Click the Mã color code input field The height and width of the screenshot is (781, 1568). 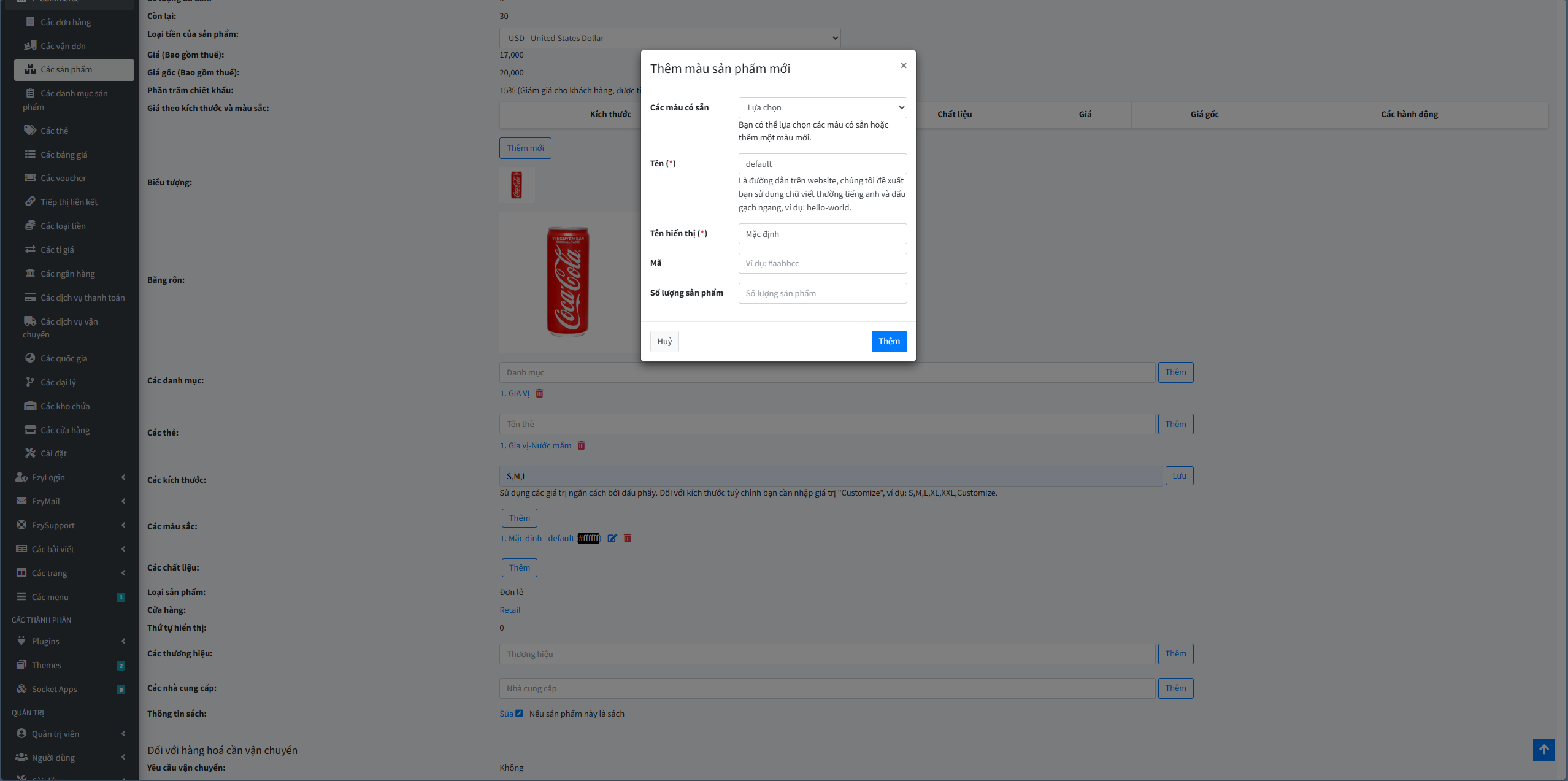(822, 263)
